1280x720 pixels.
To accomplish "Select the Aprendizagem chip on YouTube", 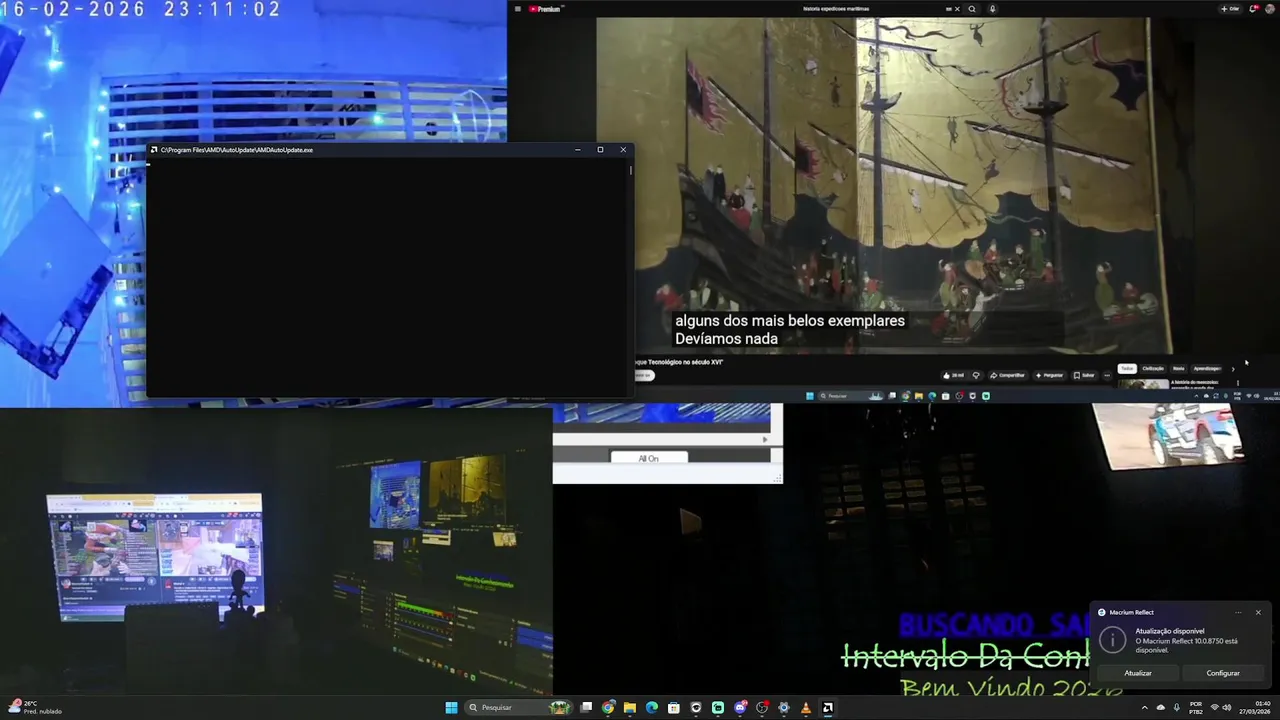I will [1207, 369].
